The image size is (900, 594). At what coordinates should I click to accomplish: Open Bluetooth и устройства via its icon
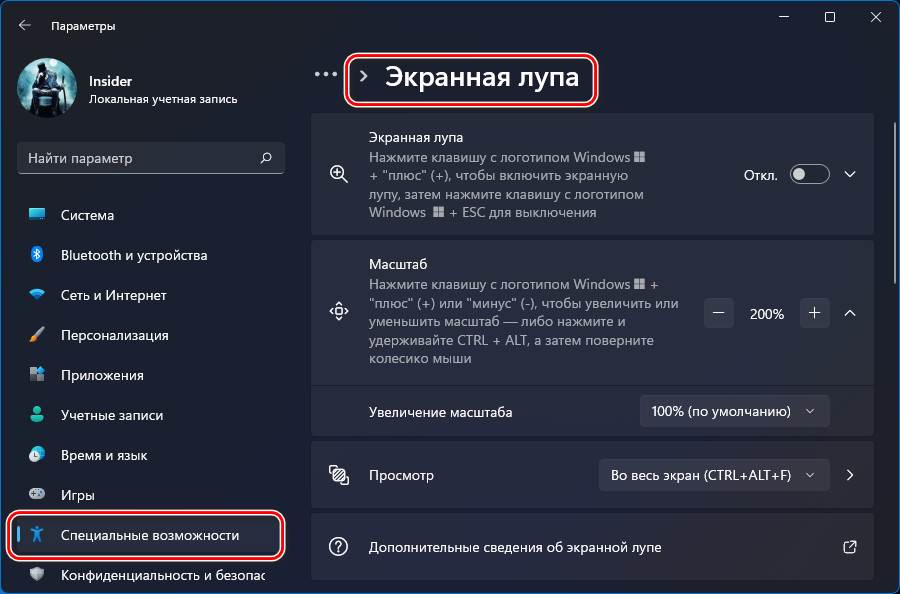(x=37, y=254)
